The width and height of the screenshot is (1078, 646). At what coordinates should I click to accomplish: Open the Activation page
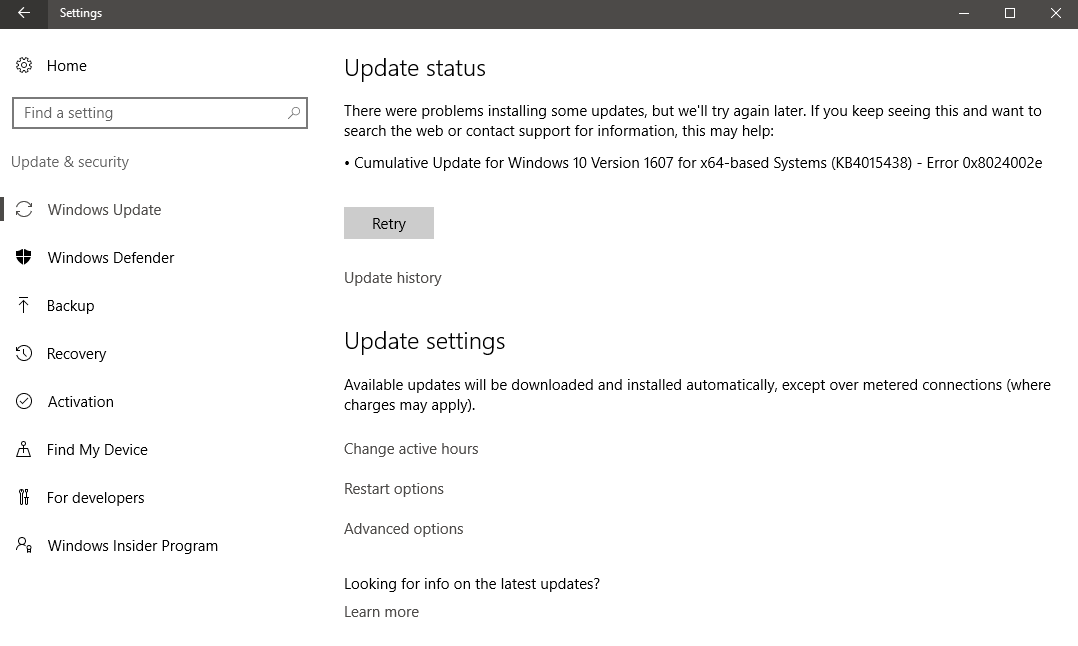point(80,402)
